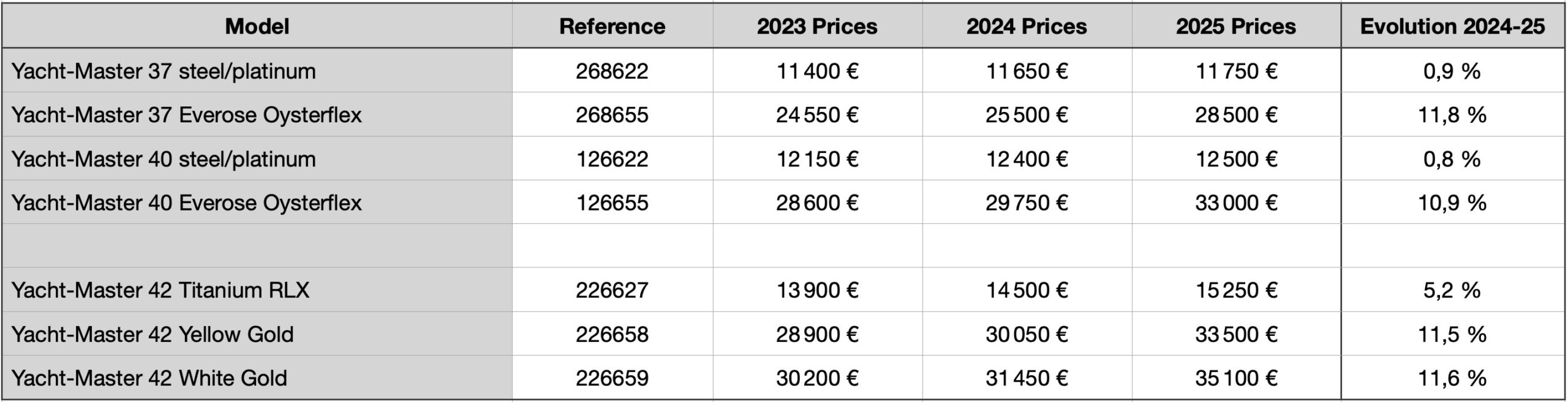Select the Evolution 2024-25 header

pyautogui.click(x=1453, y=26)
